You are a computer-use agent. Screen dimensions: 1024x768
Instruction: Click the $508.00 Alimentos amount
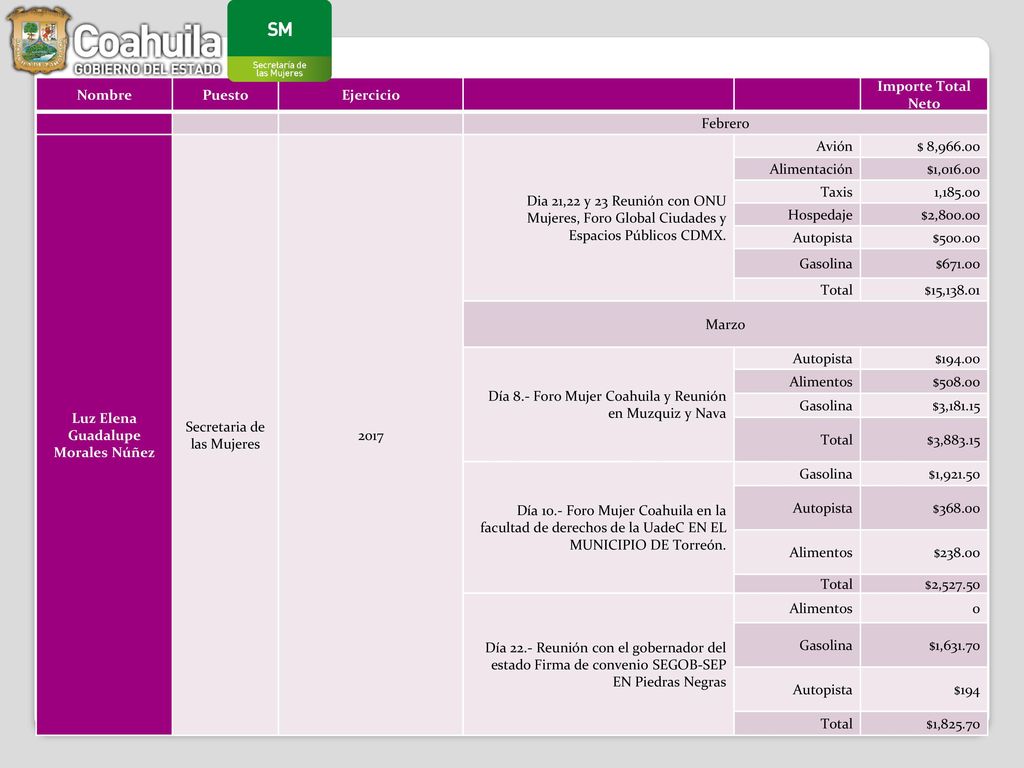coord(956,382)
